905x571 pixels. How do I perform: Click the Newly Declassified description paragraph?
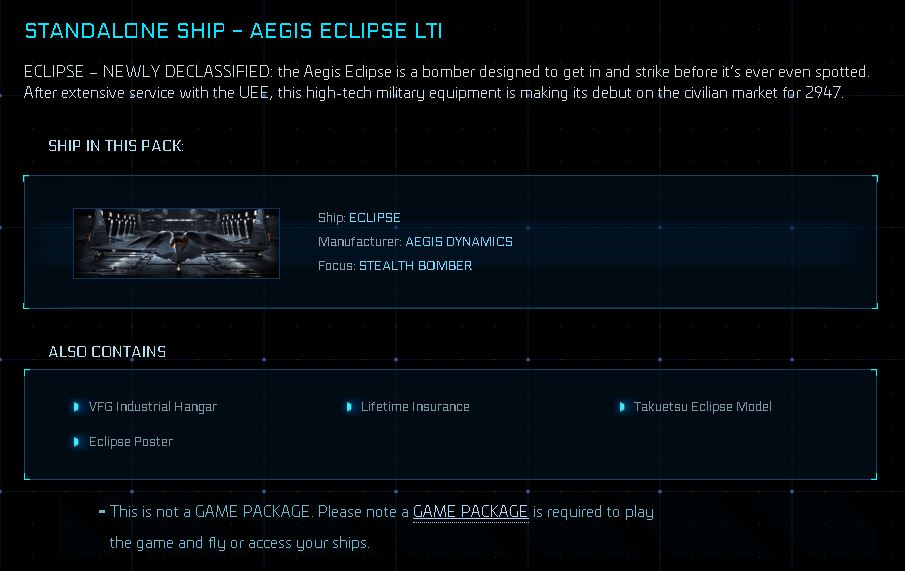[446, 82]
